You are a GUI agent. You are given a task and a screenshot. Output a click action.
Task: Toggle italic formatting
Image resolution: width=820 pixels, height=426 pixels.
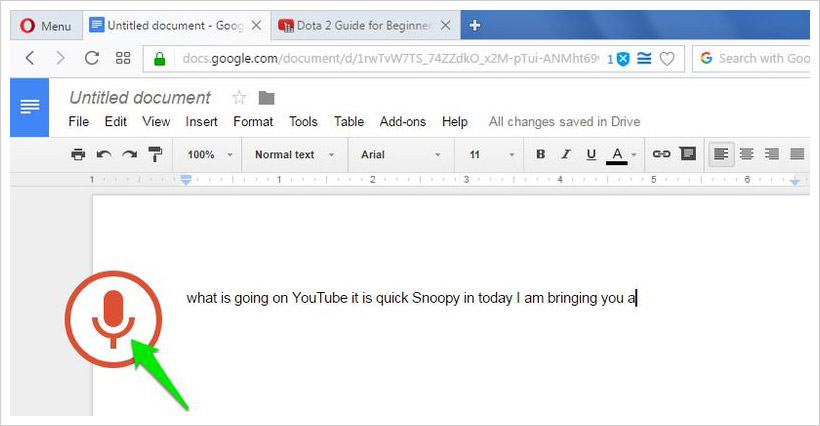pyautogui.click(x=566, y=154)
